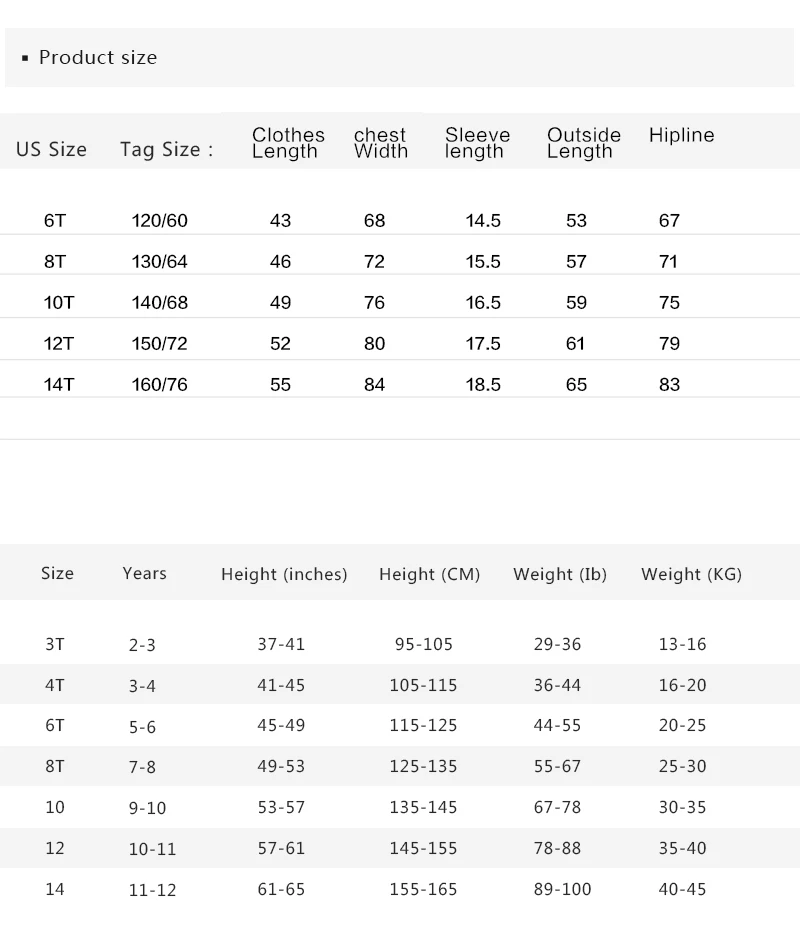Screen dimensions: 800x942
Task: Select tag size '120/60' cell
Action: 160,220
